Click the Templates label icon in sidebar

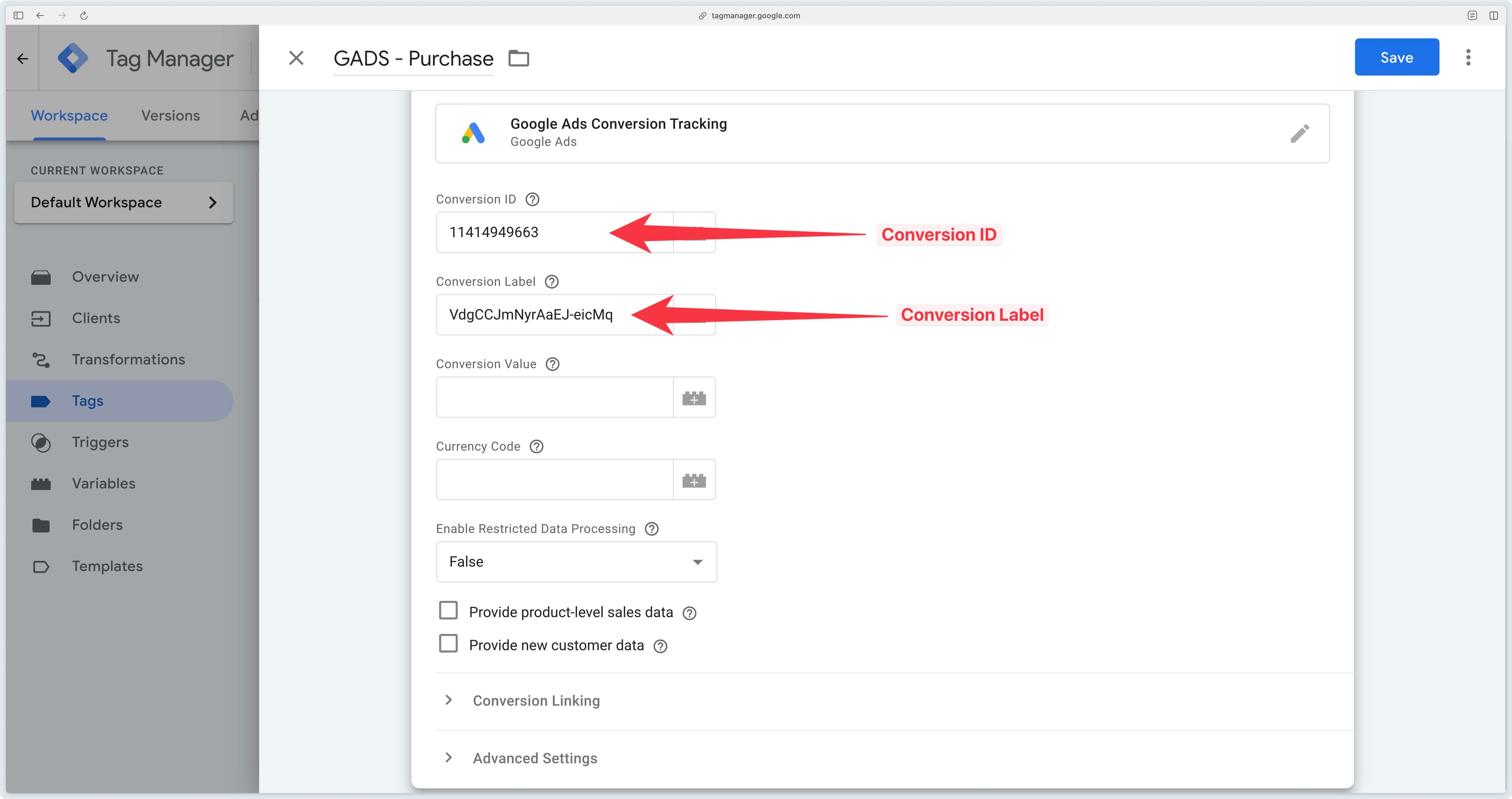click(x=40, y=567)
